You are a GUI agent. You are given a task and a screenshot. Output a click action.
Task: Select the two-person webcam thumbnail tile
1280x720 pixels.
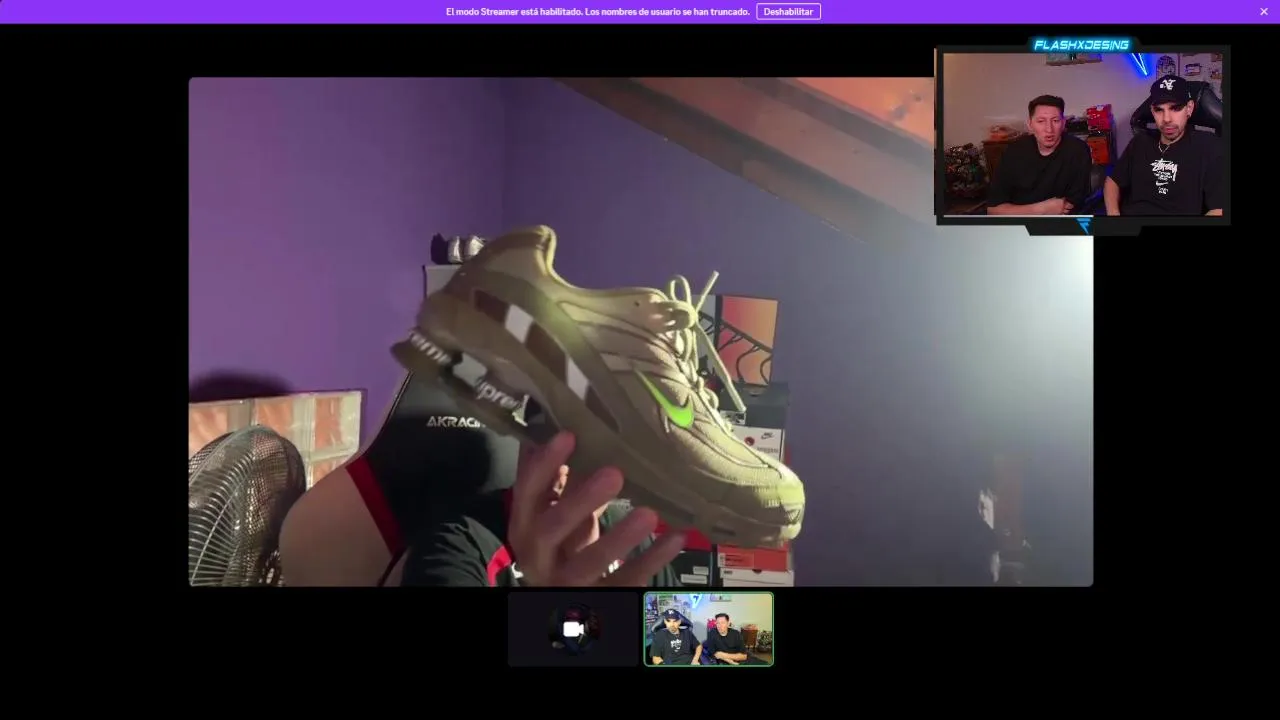pos(709,629)
